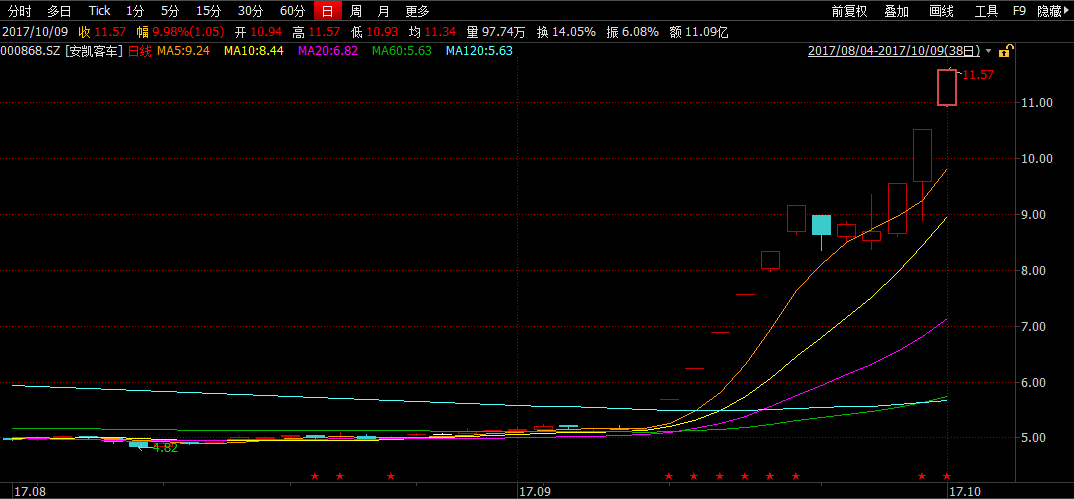
Task: Click the MA20:6.82 indicator label
Action: pos(327,51)
